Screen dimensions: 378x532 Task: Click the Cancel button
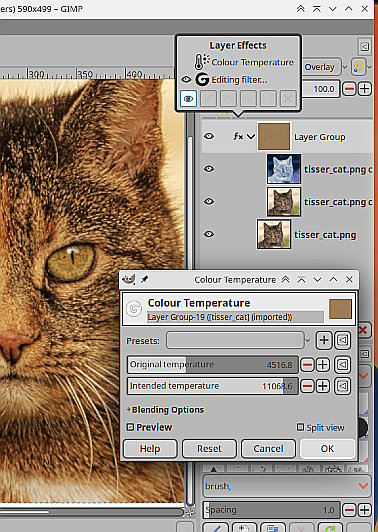point(268,449)
